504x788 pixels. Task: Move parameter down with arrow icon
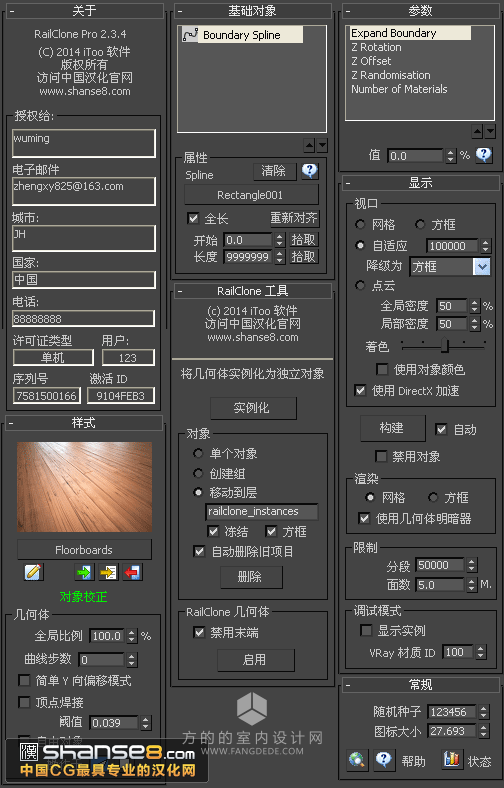(490, 132)
